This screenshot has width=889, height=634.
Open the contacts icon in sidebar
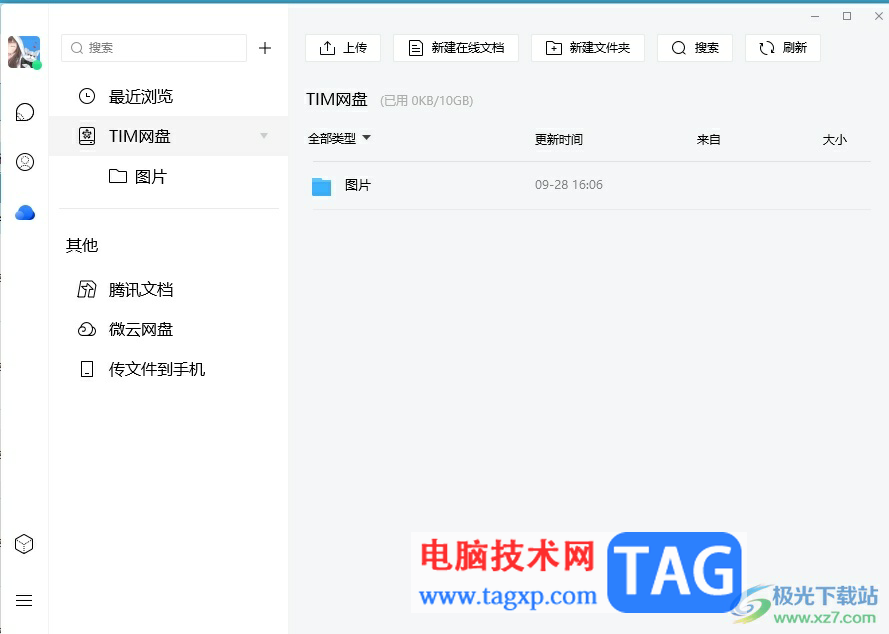24,162
